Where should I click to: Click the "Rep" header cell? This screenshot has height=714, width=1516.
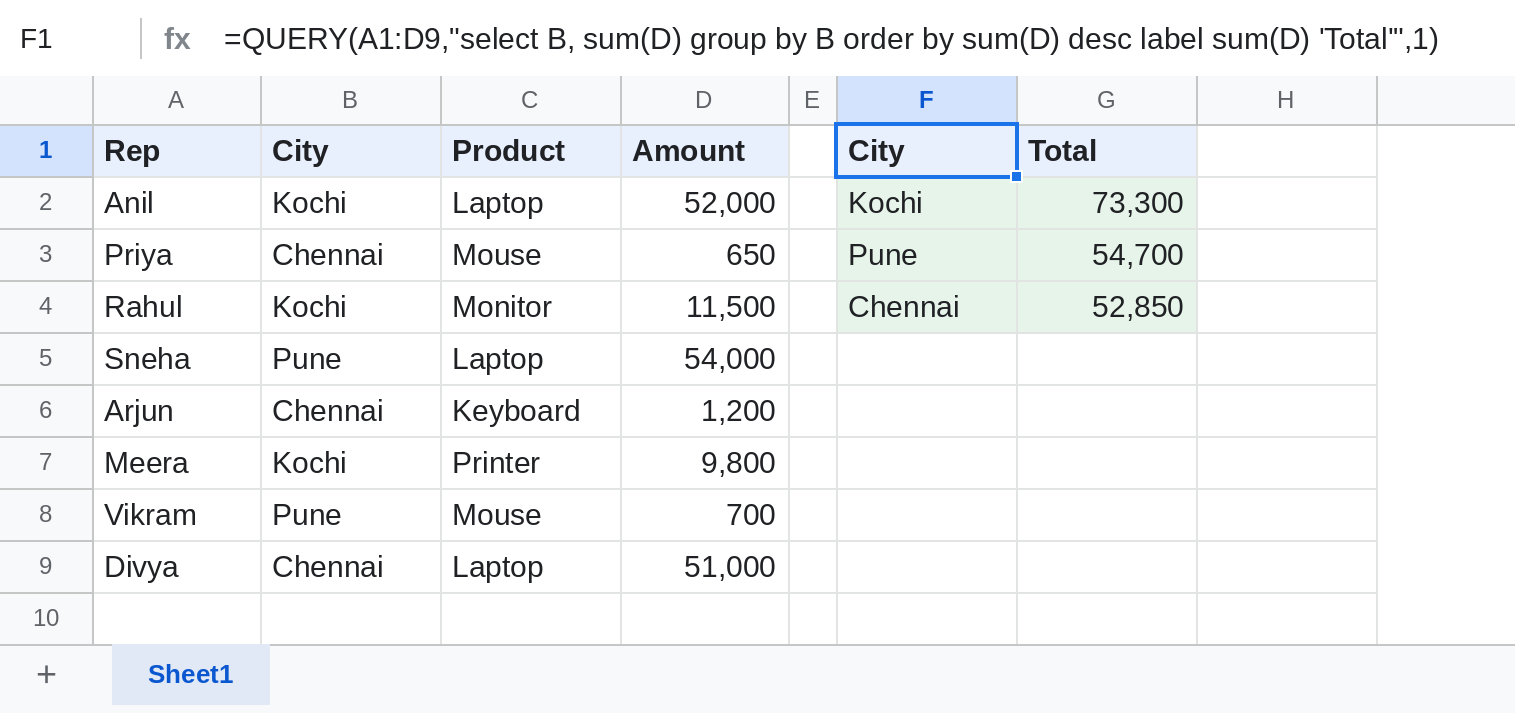177,151
